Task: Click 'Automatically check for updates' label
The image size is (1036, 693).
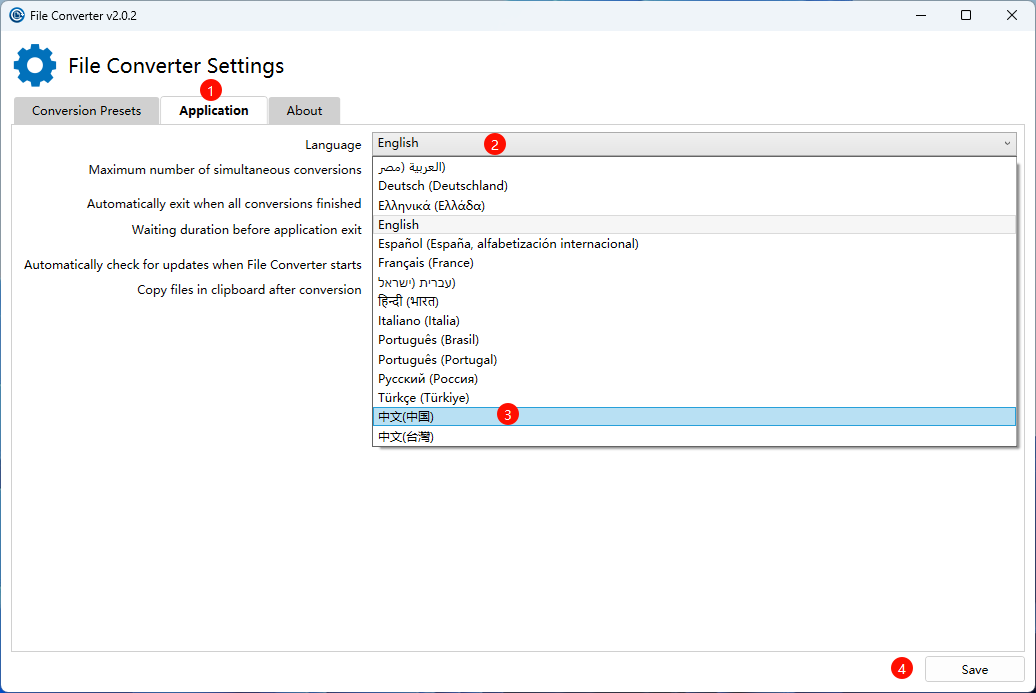Action: click(x=193, y=265)
